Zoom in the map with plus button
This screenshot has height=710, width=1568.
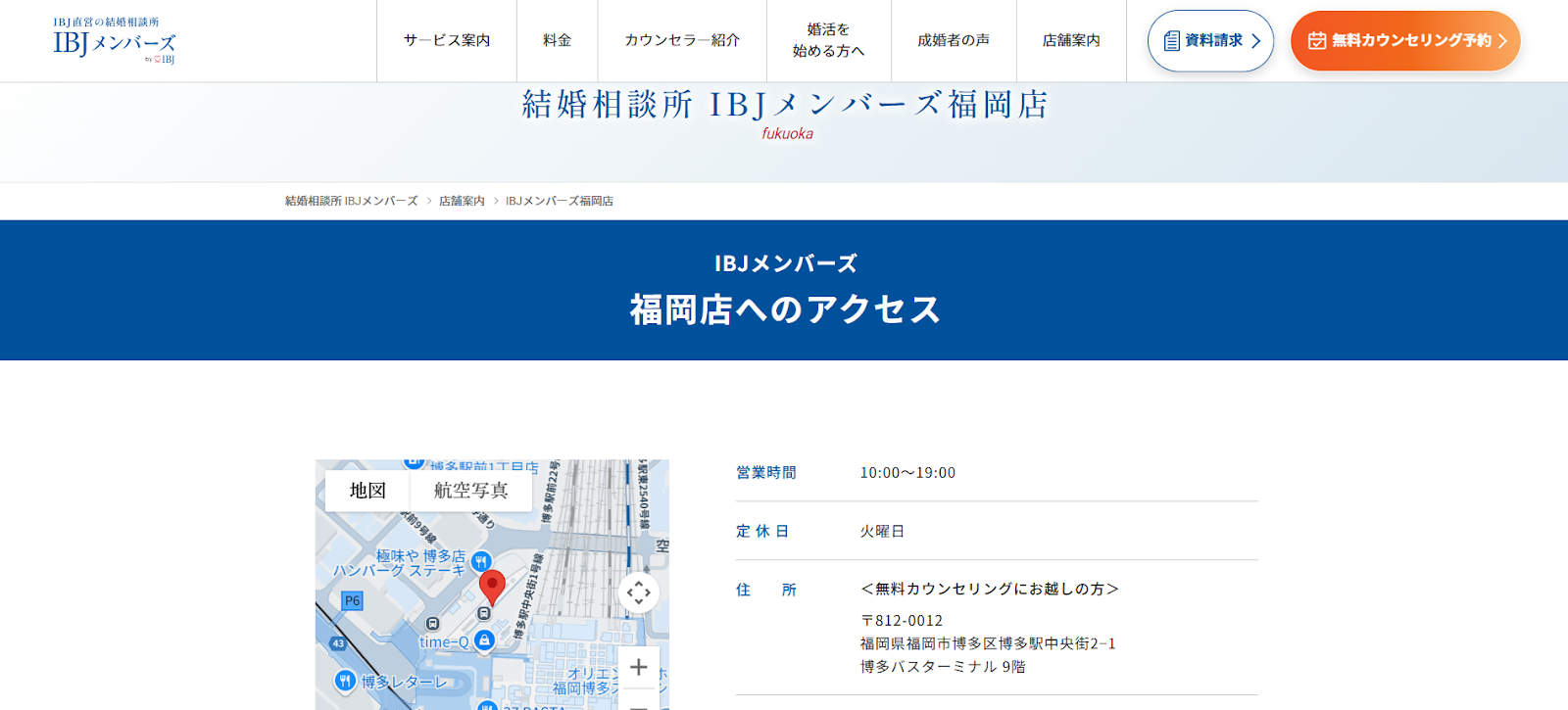click(x=639, y=667)
